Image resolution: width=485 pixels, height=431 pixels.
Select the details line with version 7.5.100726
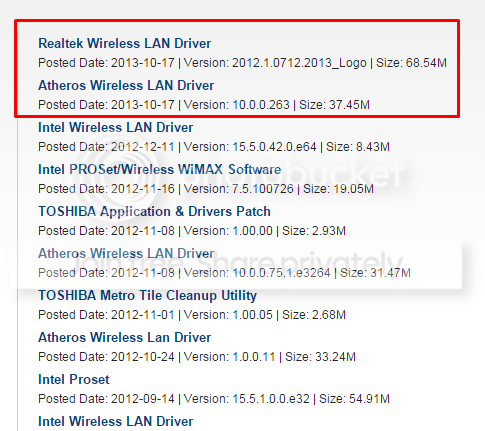(206, 189)
